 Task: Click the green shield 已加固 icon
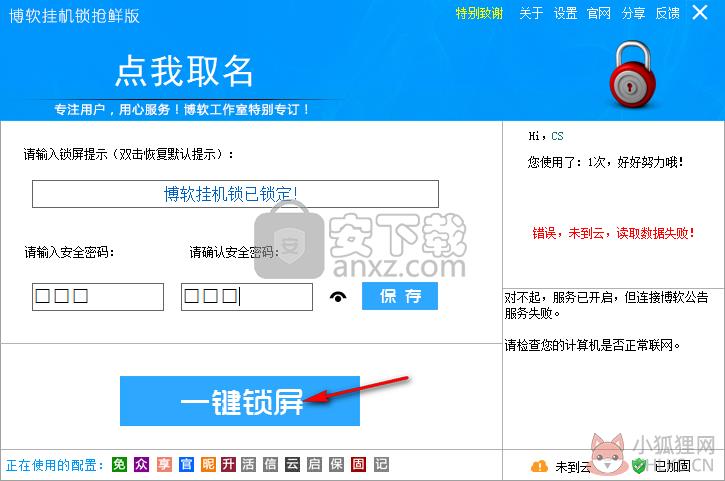click(x=639, y=466)
